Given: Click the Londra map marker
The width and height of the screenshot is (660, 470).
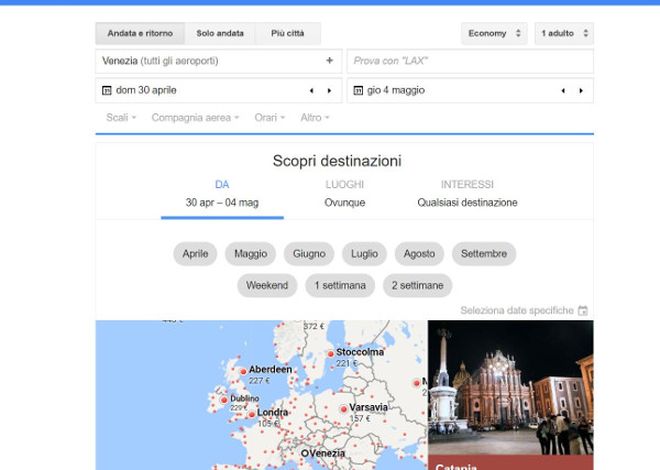Looking at the screenshot, I should point(252,414).
